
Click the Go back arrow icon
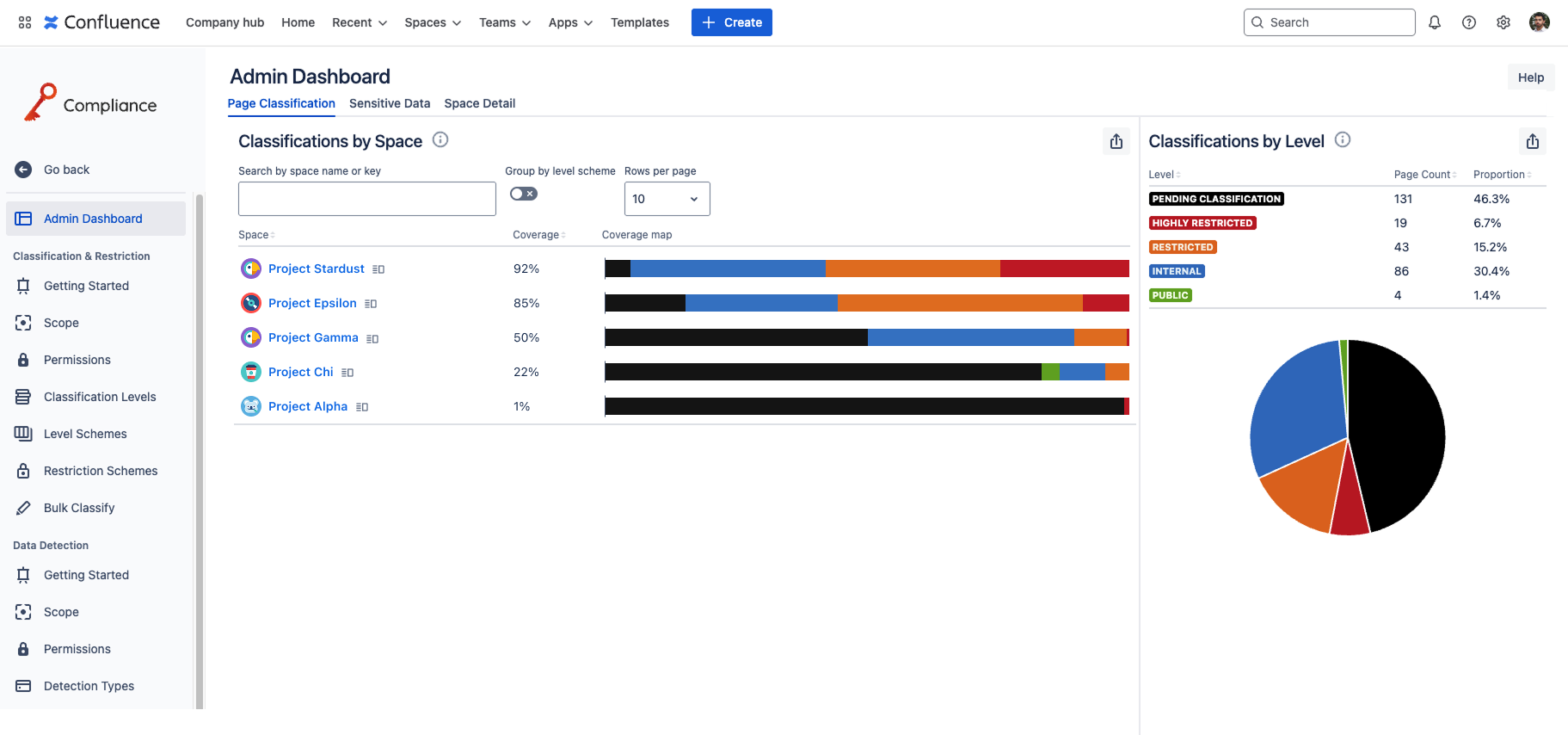(24, 170)
